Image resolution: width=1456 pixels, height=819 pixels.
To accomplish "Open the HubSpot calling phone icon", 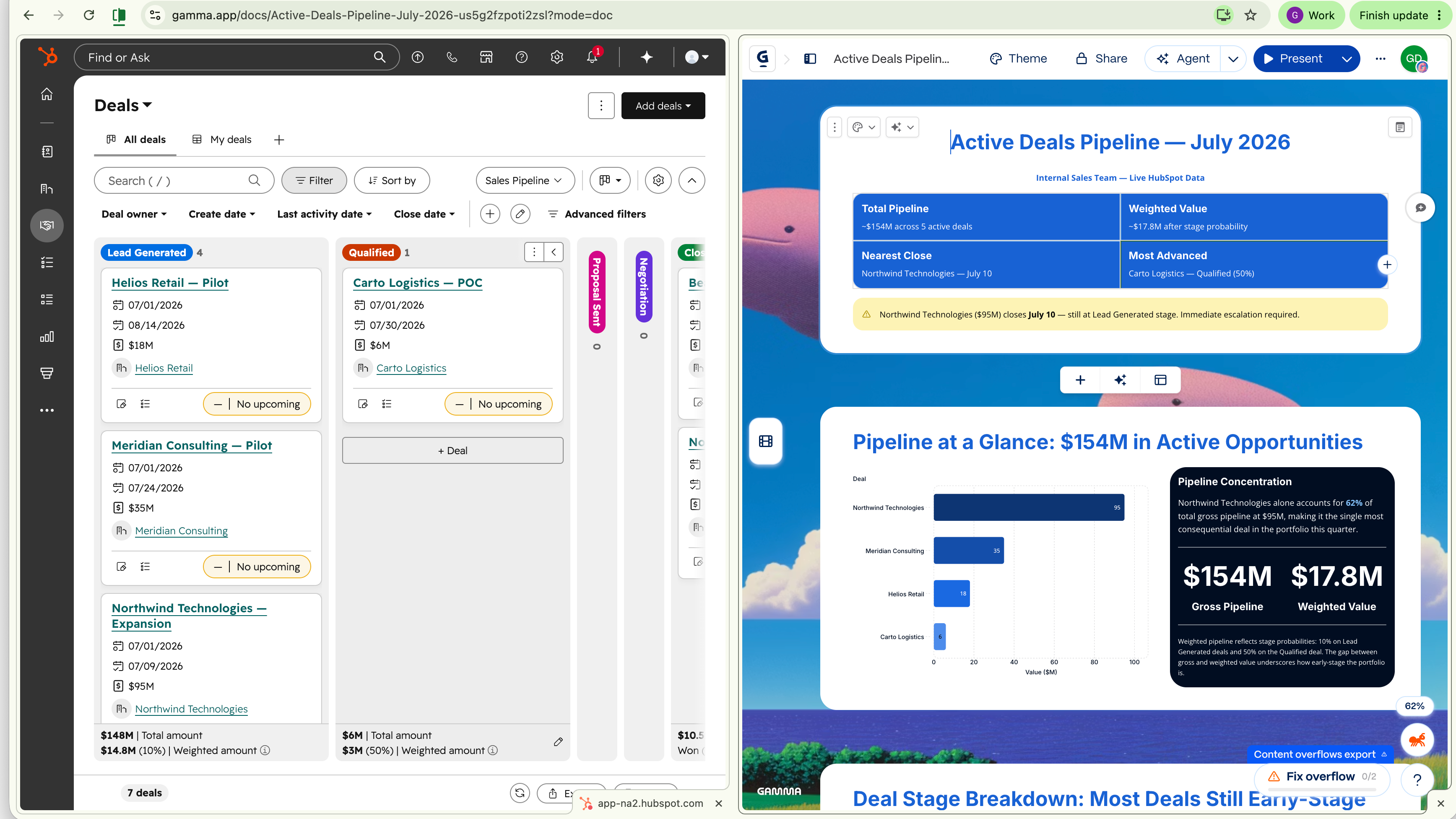I will pyautogui.click(x=452, y=57).
